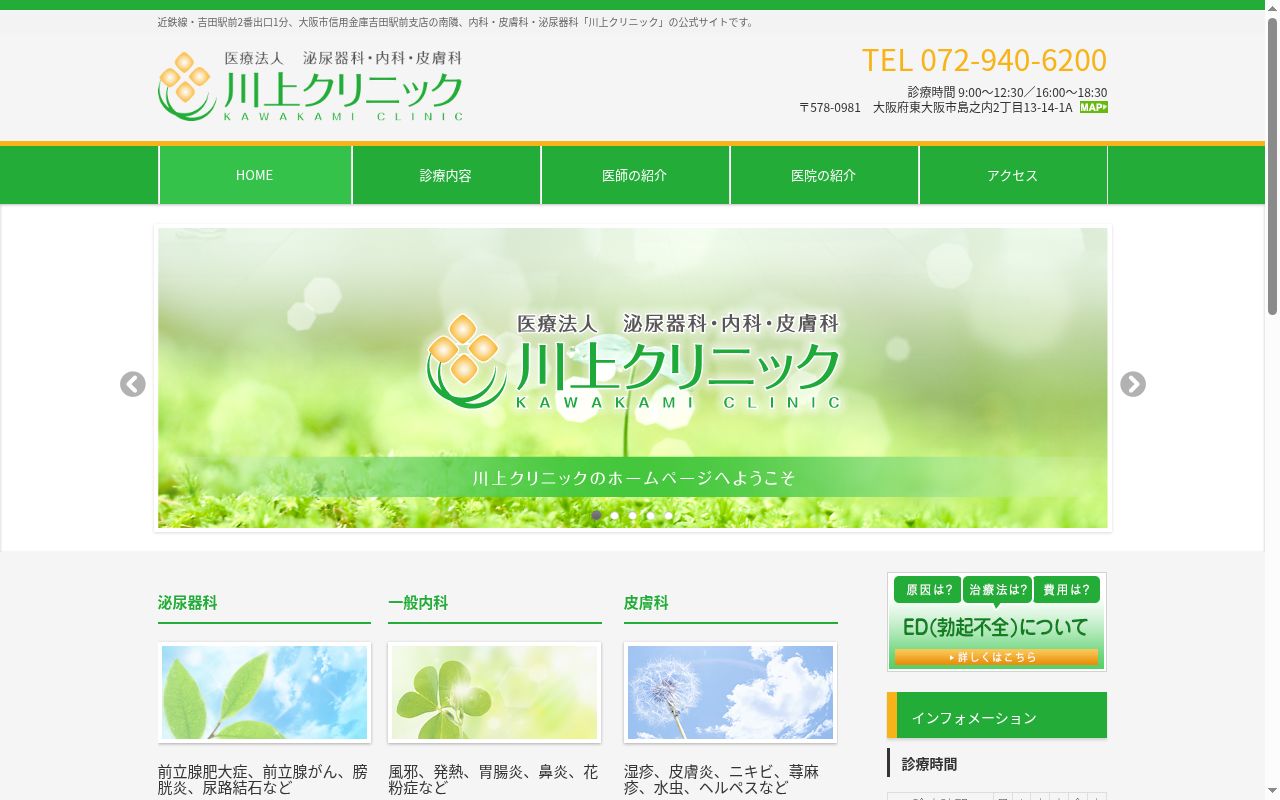The width and height of the screenshot is (1280, 800).
Task: Select the first slider pagination dot
Action: [596, 516]
